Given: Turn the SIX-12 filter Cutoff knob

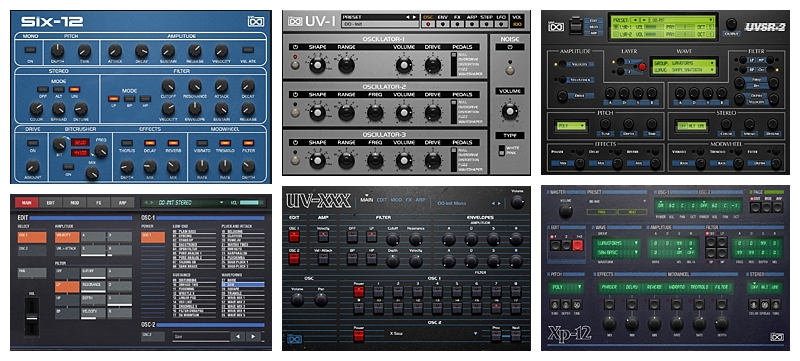Looking at the screenshot, I should 168,86.
